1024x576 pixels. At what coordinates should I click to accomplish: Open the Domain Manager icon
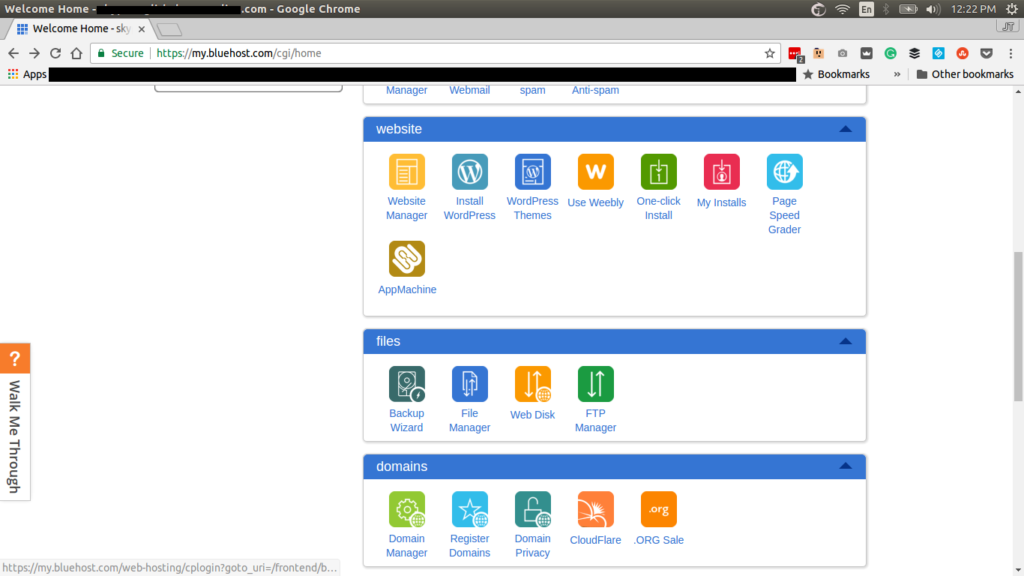click(407, 509)
